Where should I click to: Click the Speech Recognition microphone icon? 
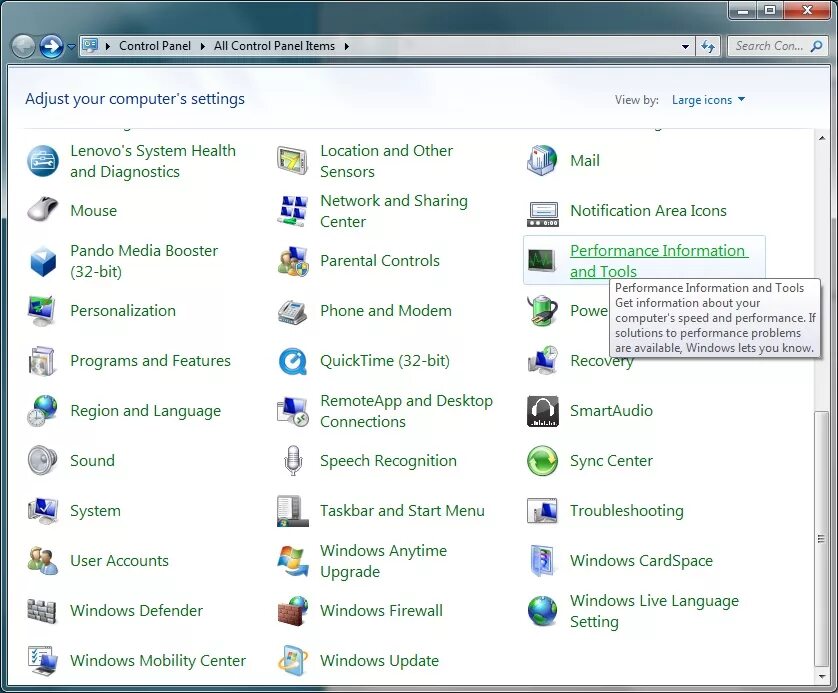coord(293,461)
